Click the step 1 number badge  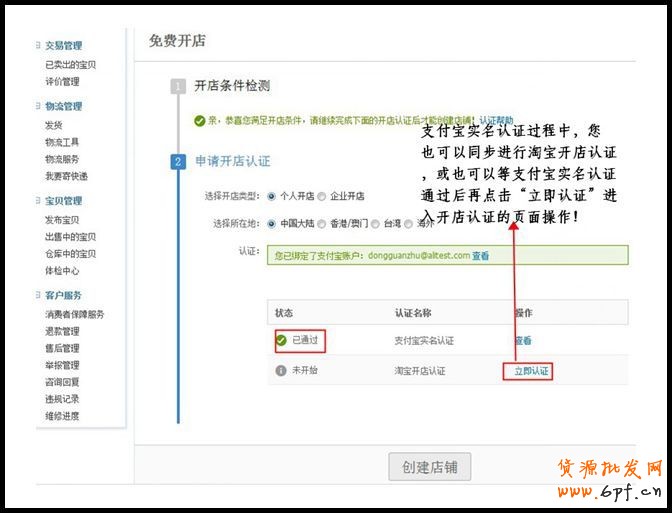[x=178, y=87]
